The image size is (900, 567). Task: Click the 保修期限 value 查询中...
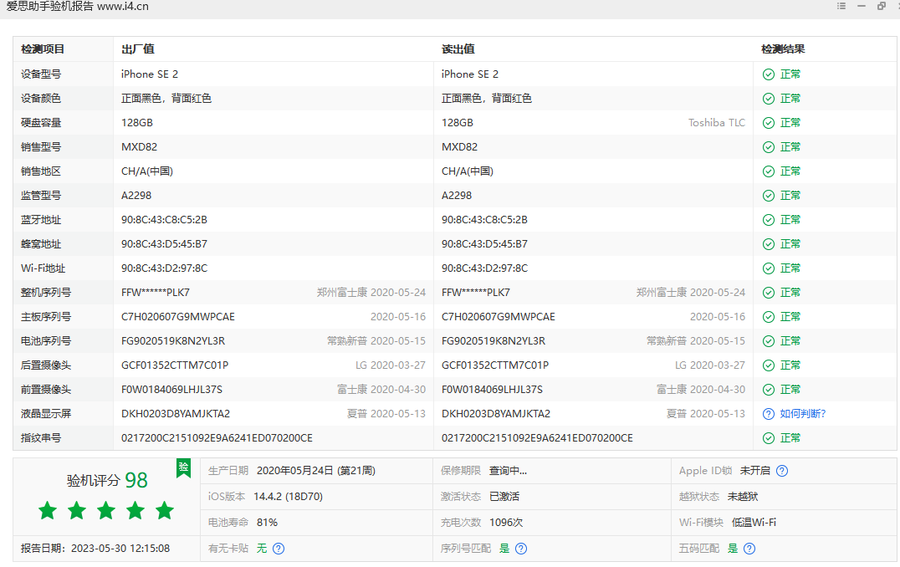point(508,471)
